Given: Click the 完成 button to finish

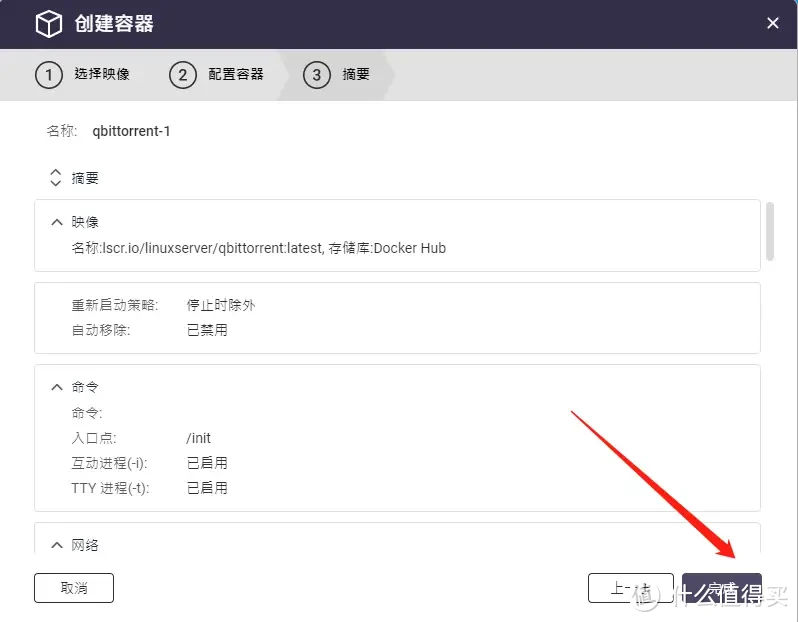Looking at the screenshot, I should point(722,588).
